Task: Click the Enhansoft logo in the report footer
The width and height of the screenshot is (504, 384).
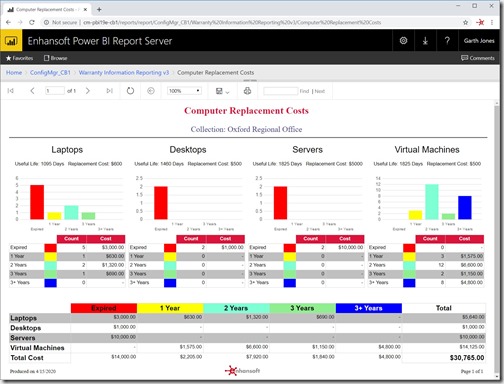Action: [242, 370]
